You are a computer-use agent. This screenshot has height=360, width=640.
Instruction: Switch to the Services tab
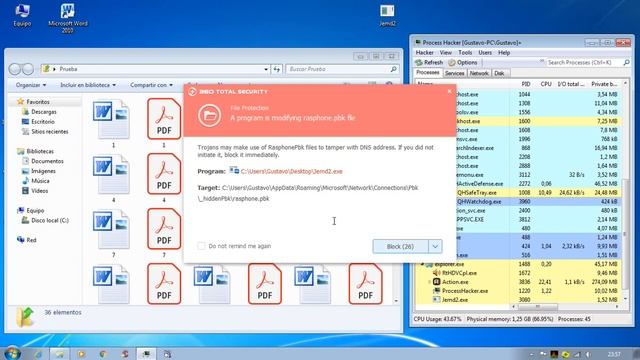[x=454, y=73]
